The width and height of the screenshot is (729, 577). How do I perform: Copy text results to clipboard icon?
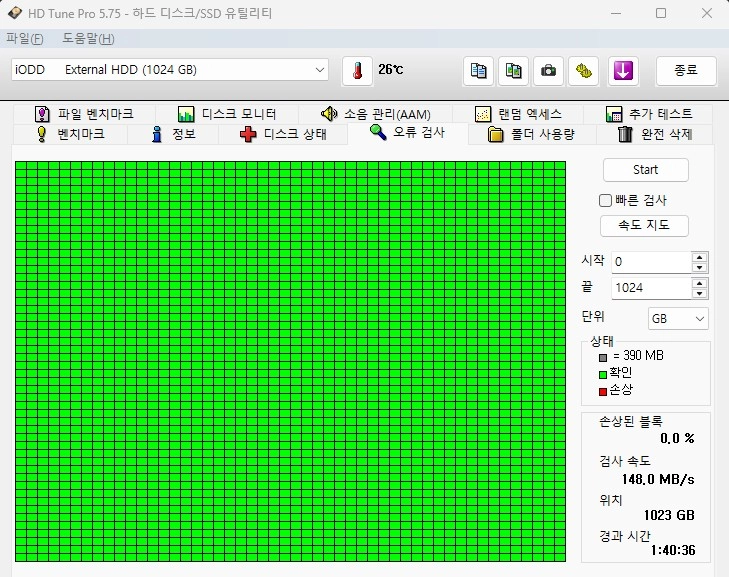click(x=478, y=71)
